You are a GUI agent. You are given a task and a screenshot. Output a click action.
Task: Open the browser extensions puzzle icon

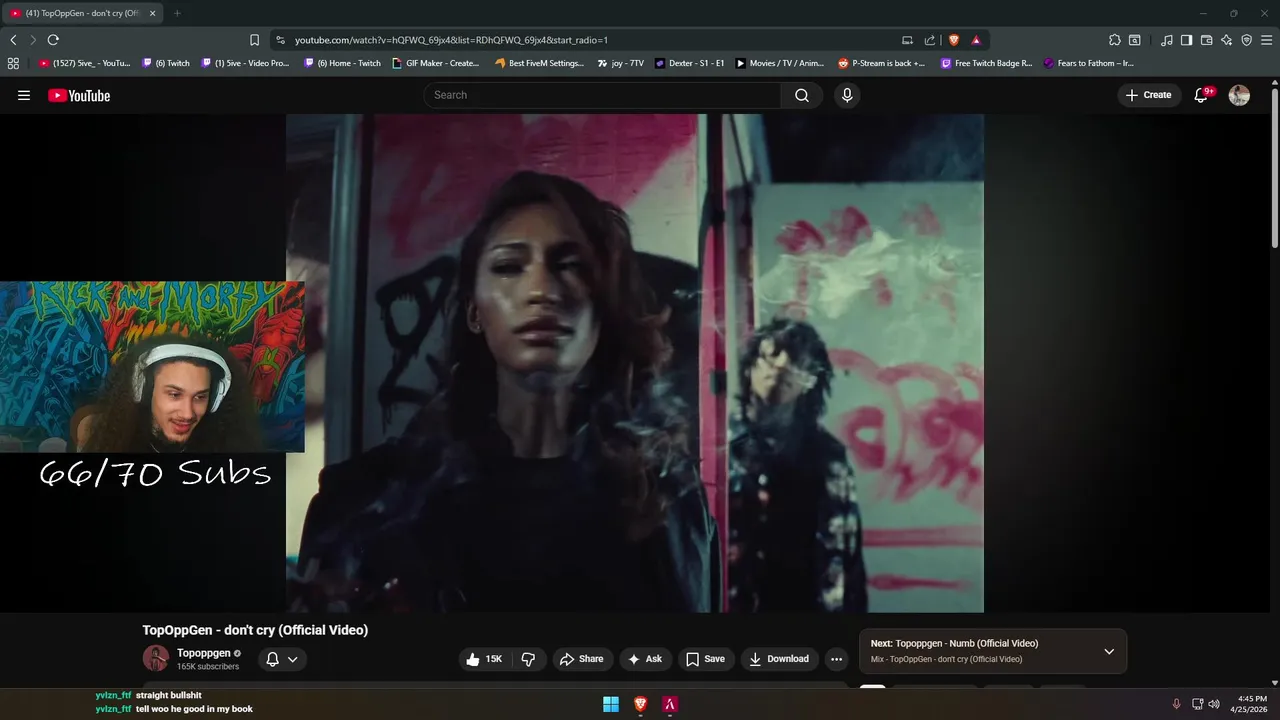click(1115, 40)
